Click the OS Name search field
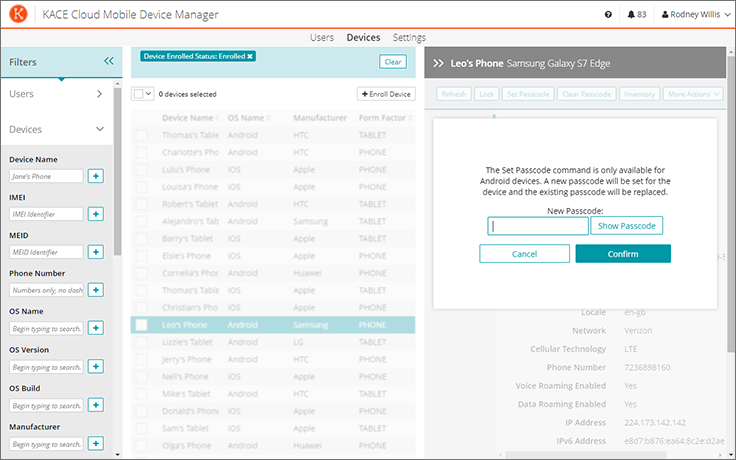Screen dimensions: 736x460 [x=46, y=328]
